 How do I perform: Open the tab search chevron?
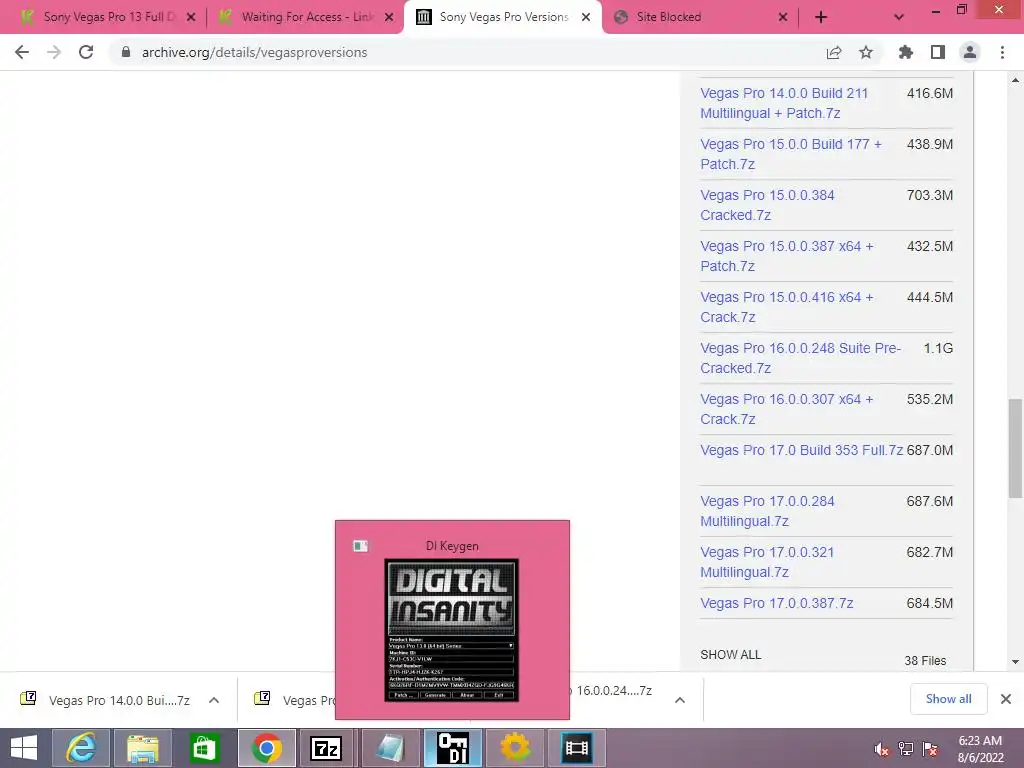(x=899, y=18)
